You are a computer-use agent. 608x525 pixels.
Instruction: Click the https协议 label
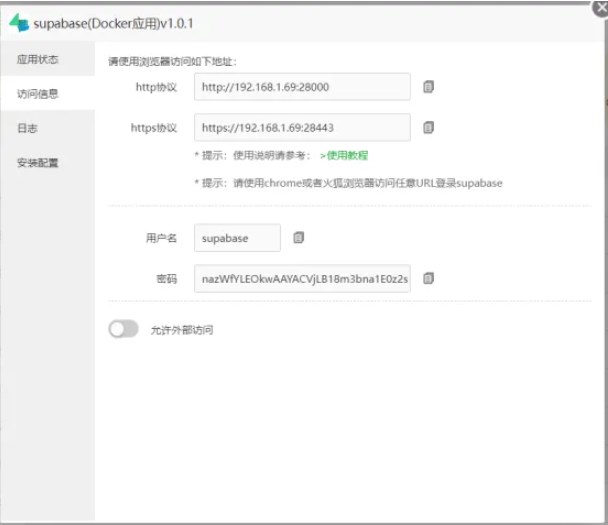[154, 128]
